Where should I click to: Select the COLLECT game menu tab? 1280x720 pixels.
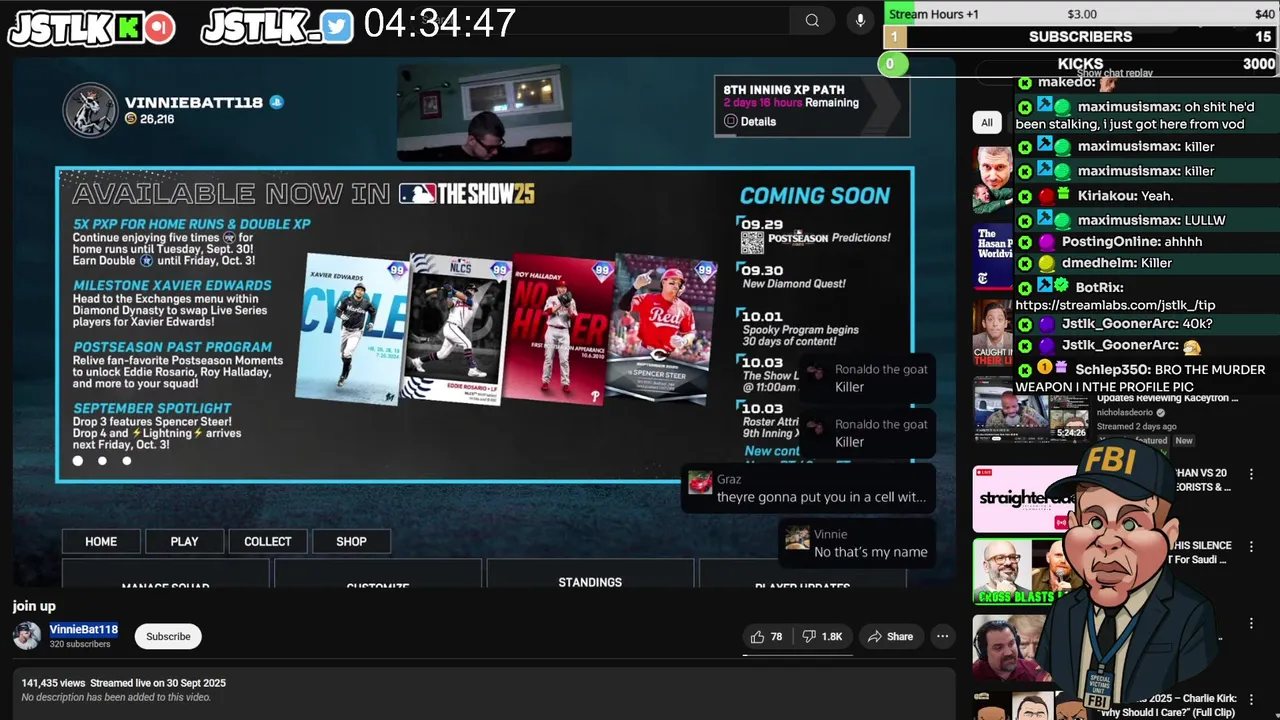(x=268, y=541)
